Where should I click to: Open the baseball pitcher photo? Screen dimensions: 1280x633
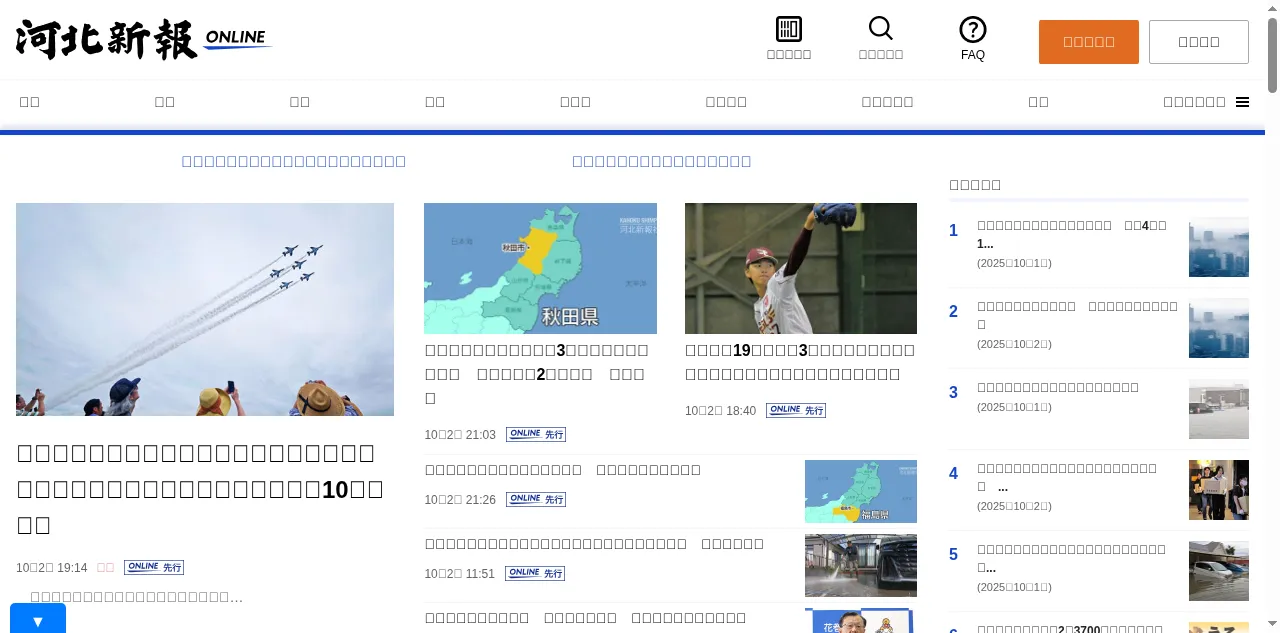coord(801,268)
